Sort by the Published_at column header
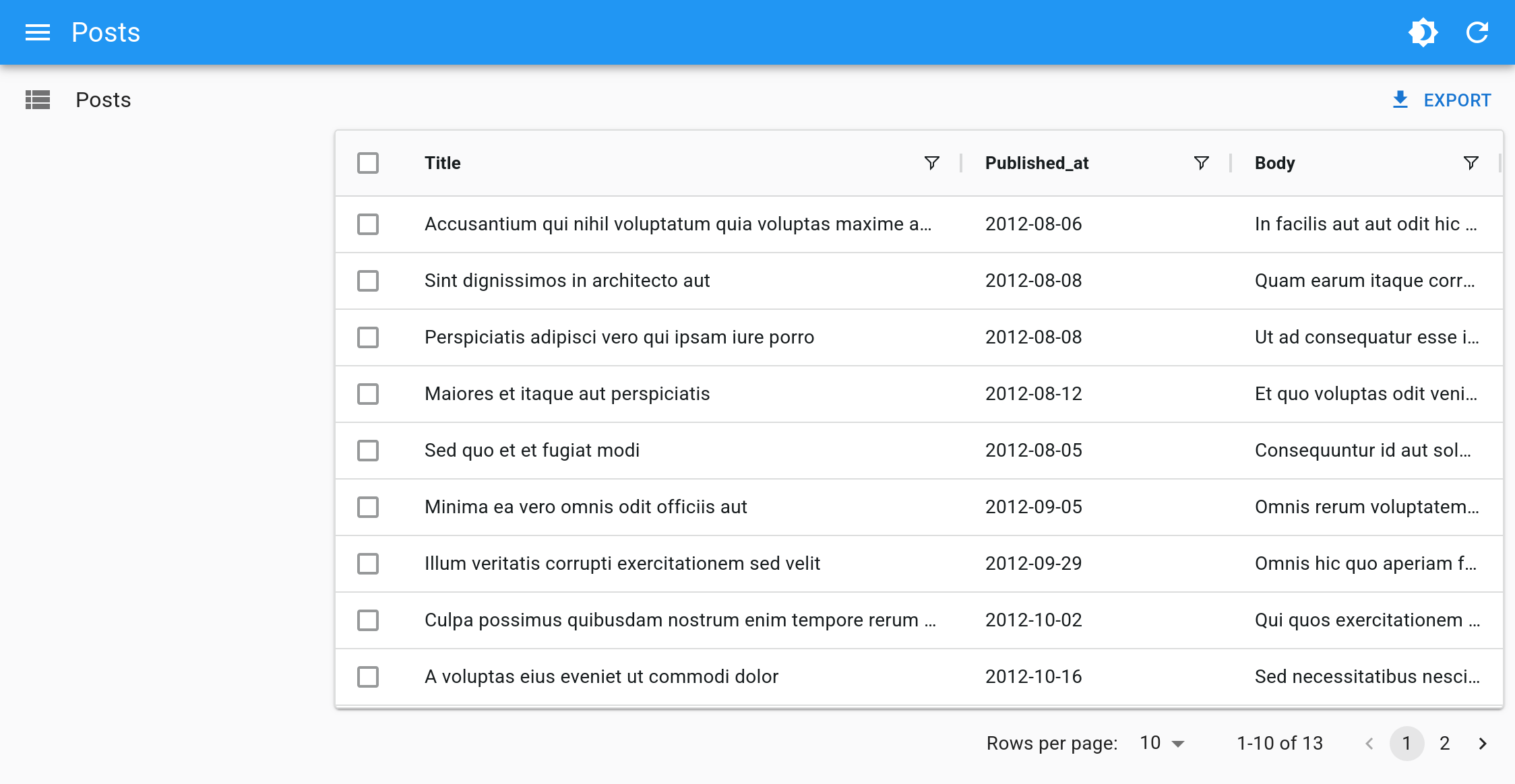1515x784 pixels. pyautogui.click(x=1037, y=162)
